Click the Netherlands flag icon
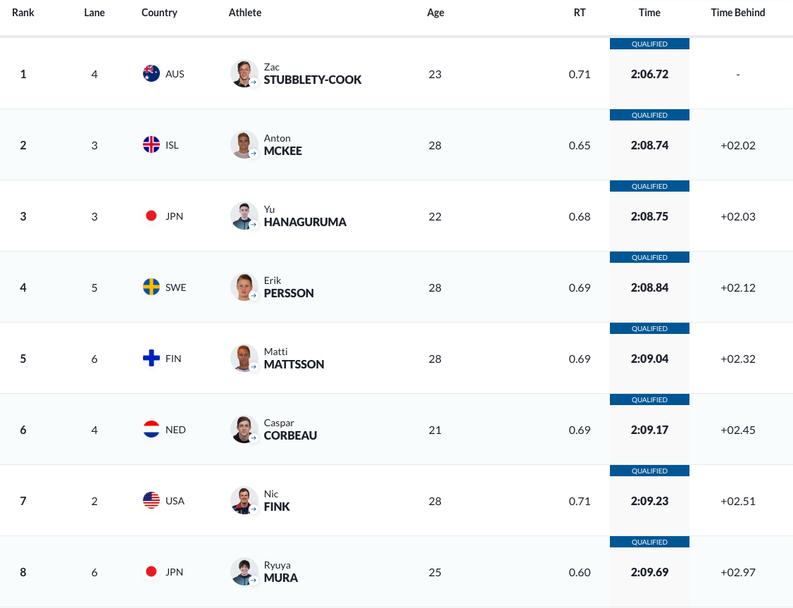 (x=151, y=430)
